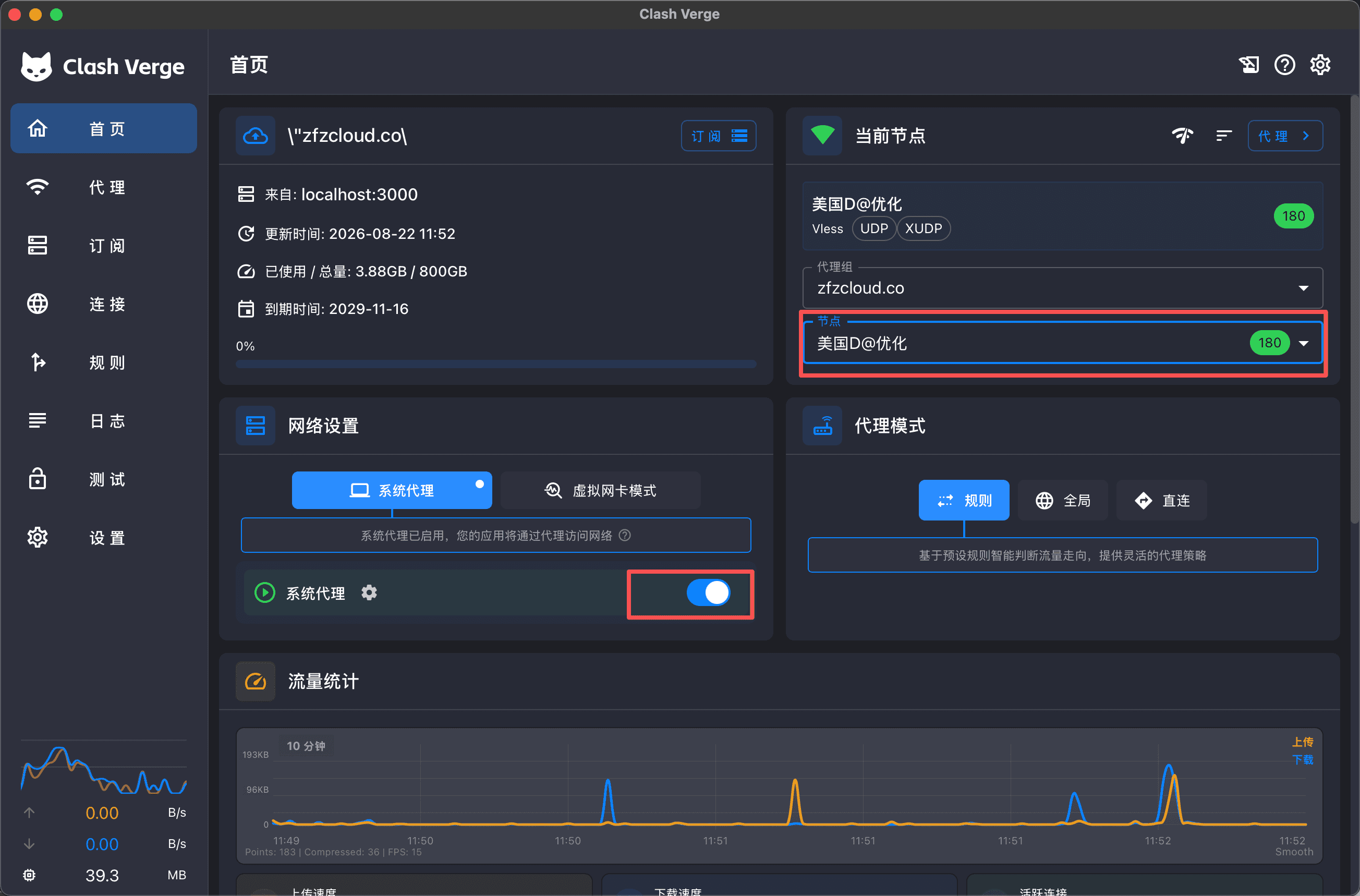Image resolution: width=1360 pixels, height=896 pixels.
Task: Click the memory chip icon in sidebar
Action: click(x=29, y=875)
